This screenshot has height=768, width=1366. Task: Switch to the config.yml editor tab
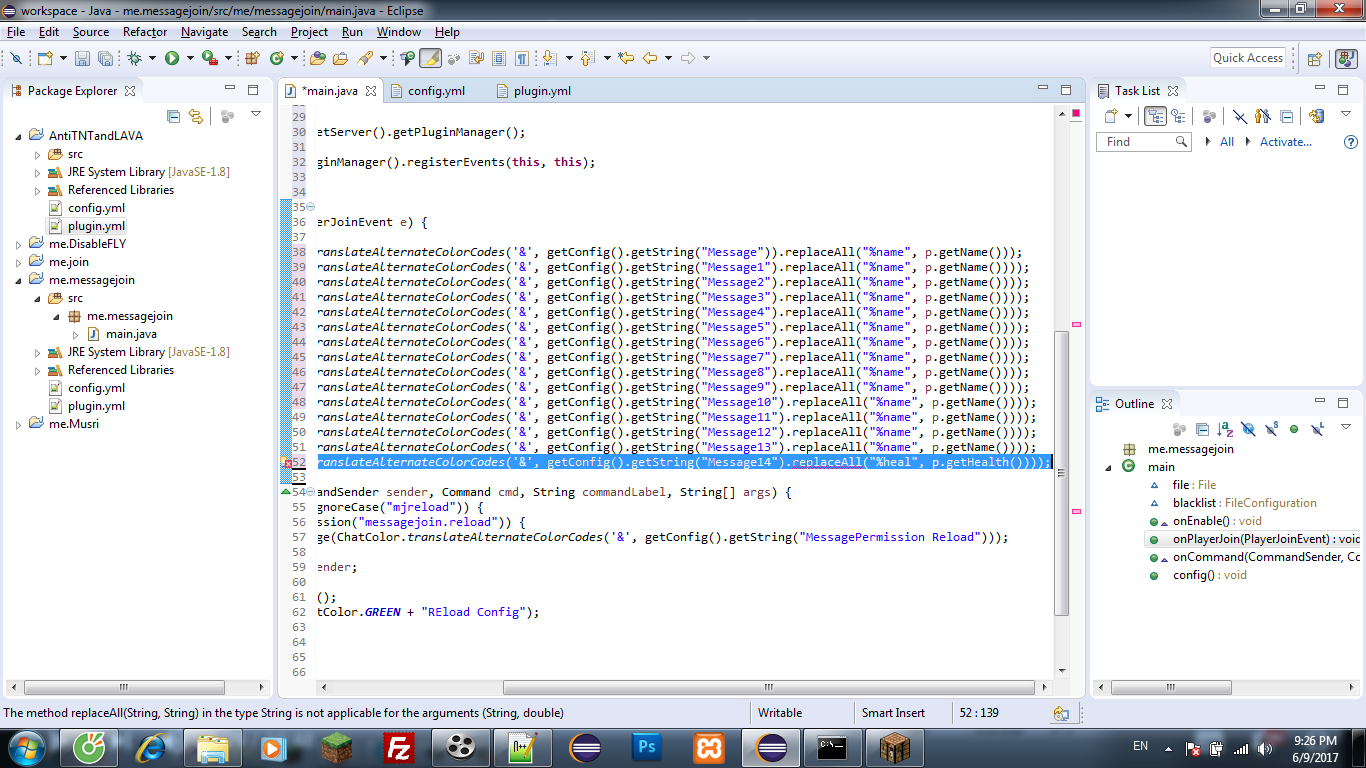point(436,91)
